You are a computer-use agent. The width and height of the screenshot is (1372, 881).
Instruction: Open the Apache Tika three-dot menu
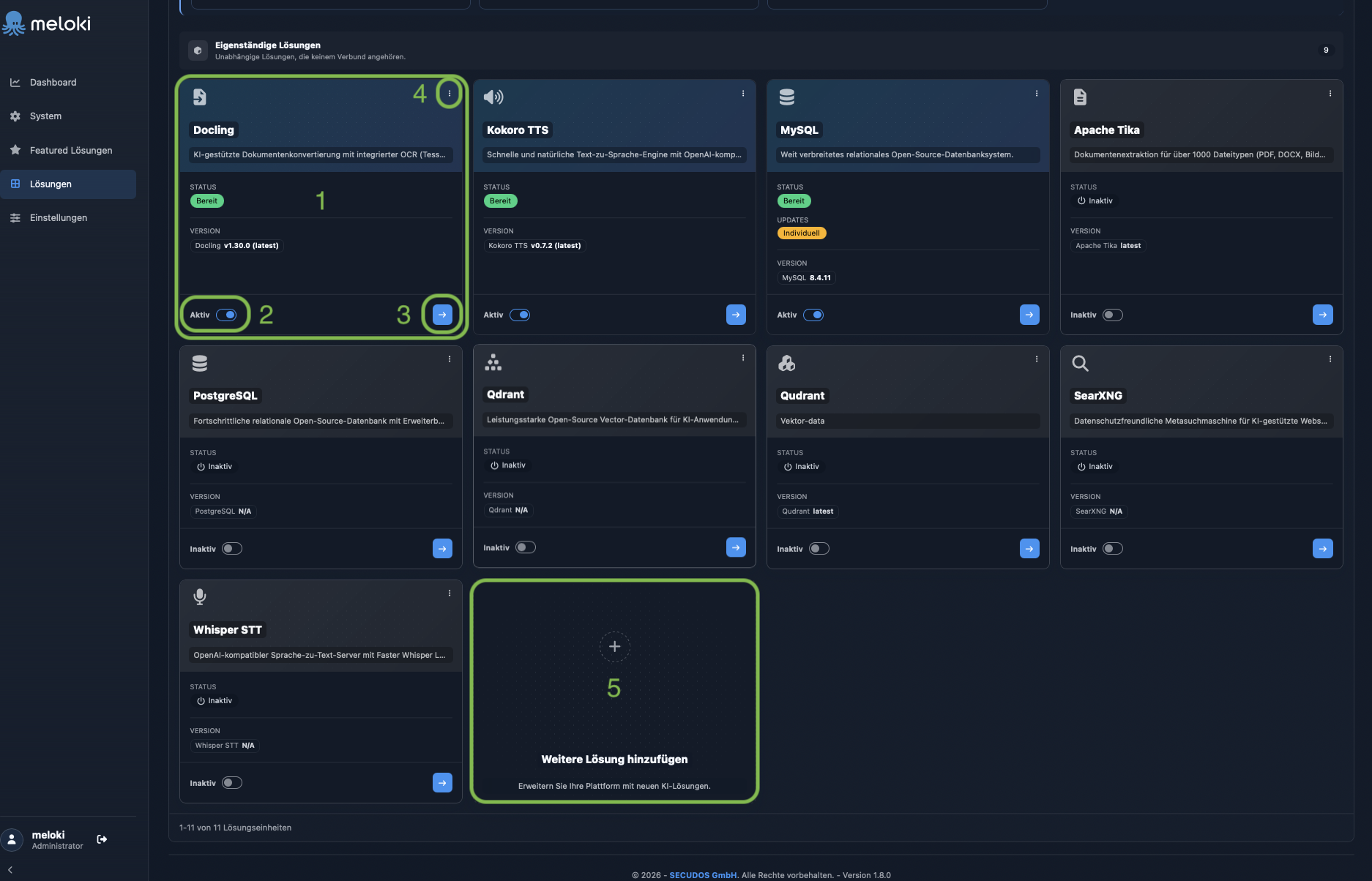(1330, 94)
